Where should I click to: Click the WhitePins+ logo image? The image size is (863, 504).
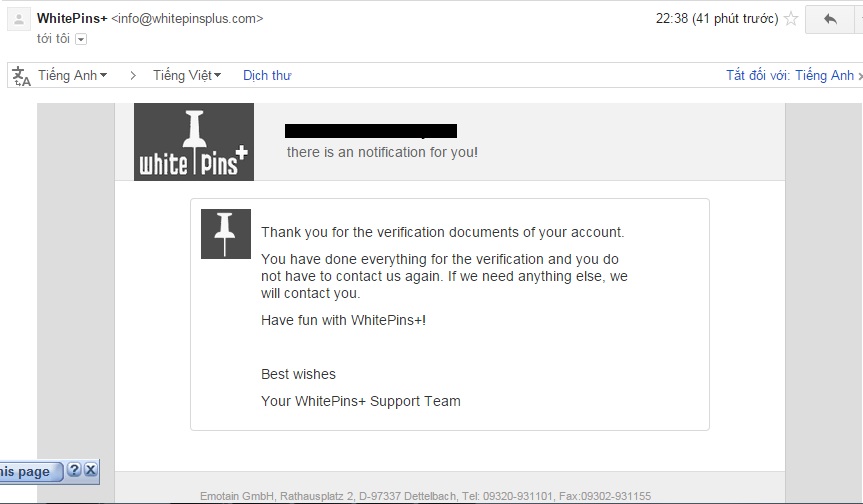point(194,142)
